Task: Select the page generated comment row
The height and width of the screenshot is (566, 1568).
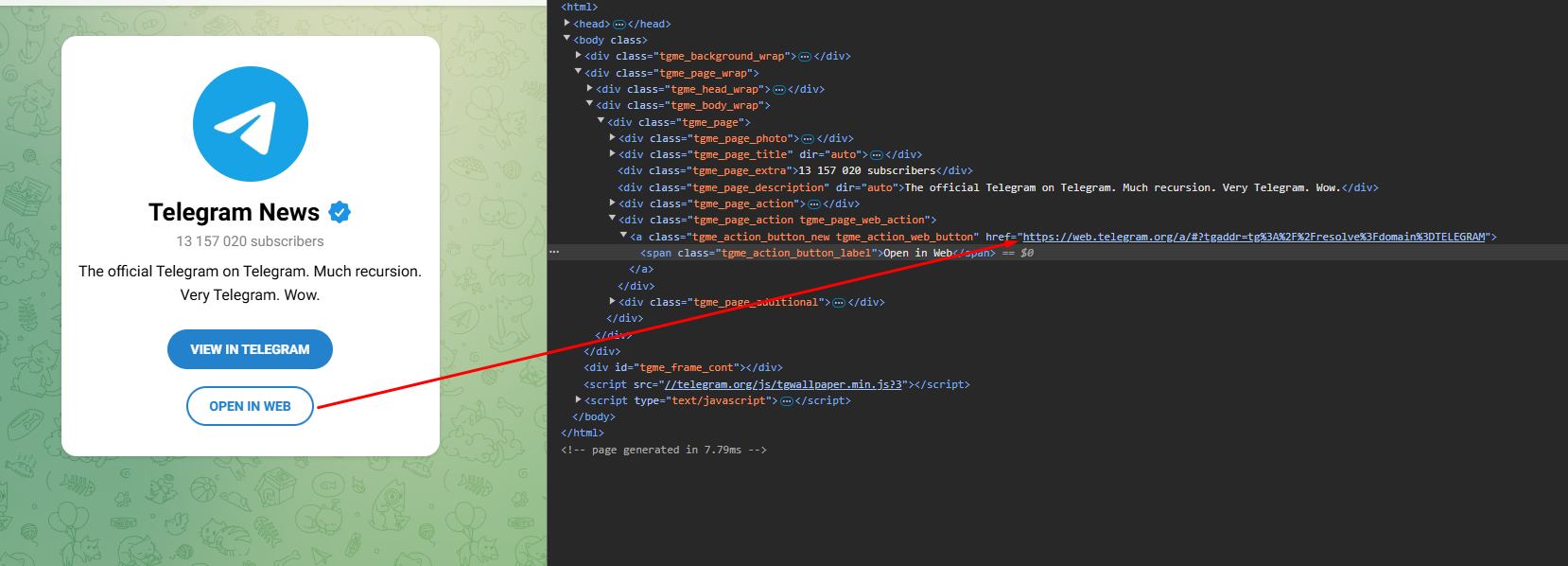Action: pyautogui.click(x=664, y=450)
